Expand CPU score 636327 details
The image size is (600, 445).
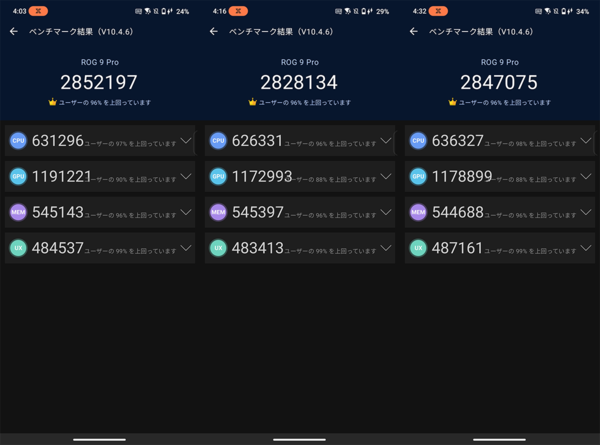(586, 141)
